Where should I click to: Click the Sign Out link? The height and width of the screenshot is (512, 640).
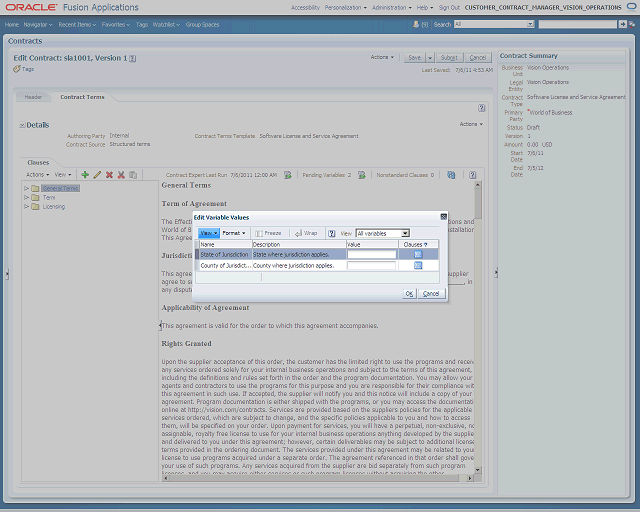449,7
